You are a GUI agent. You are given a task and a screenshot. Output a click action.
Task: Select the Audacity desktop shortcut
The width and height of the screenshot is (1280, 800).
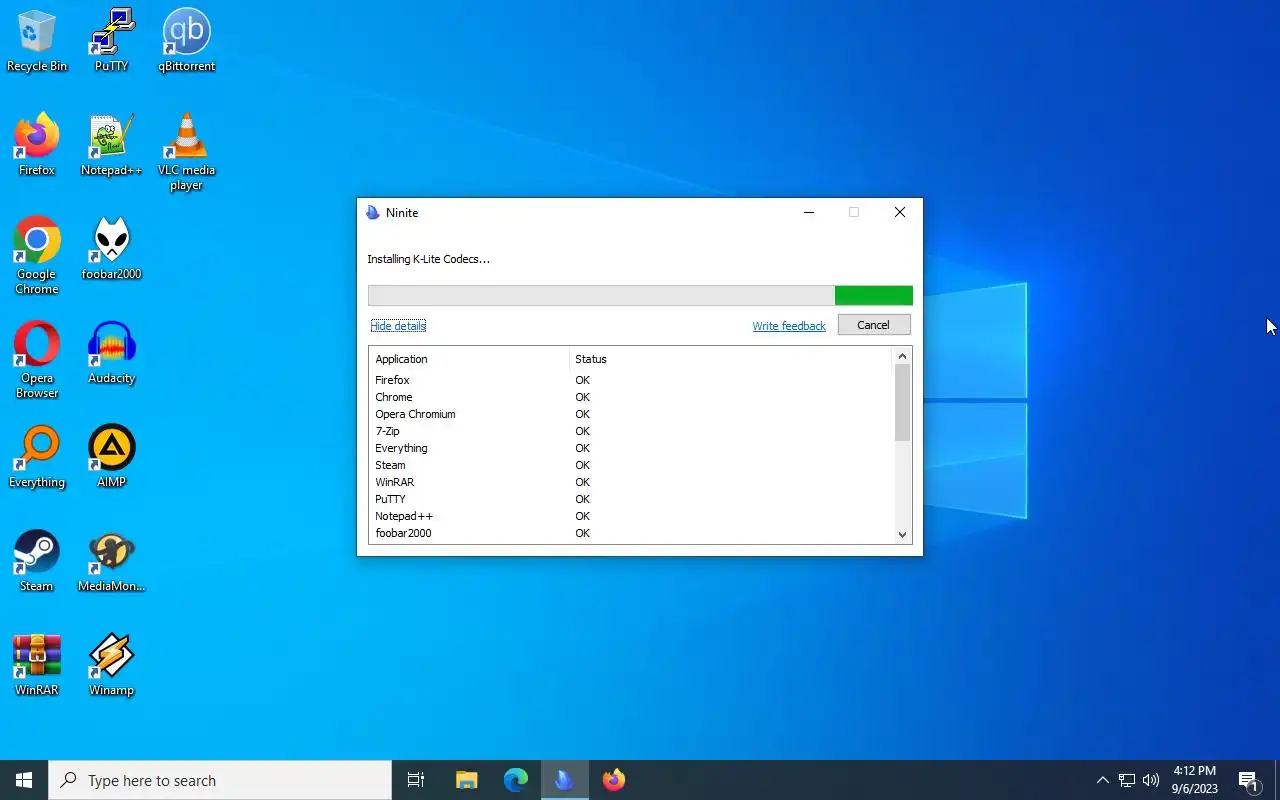point(111,353)
